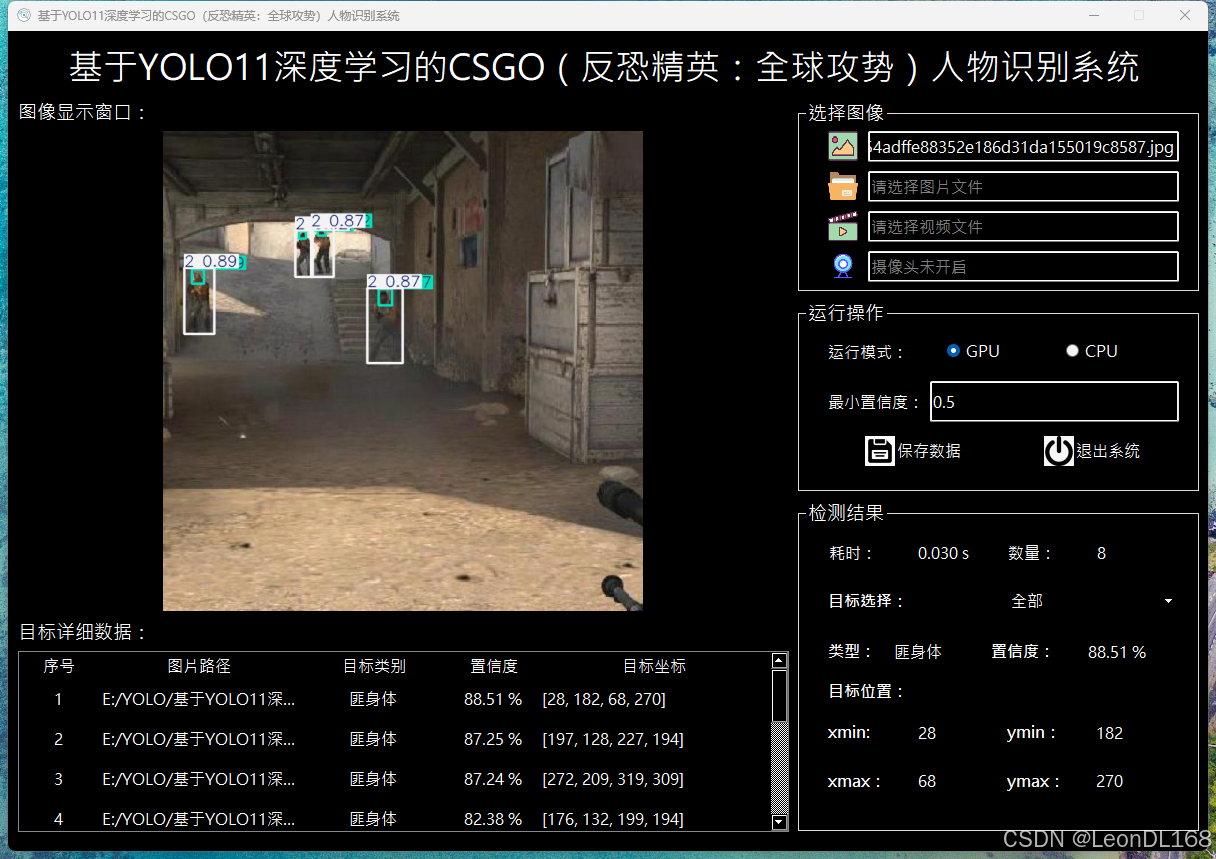Click the ymin value 182
Viewport: 1216px width, 859px height.
(x=1109, y=733)
